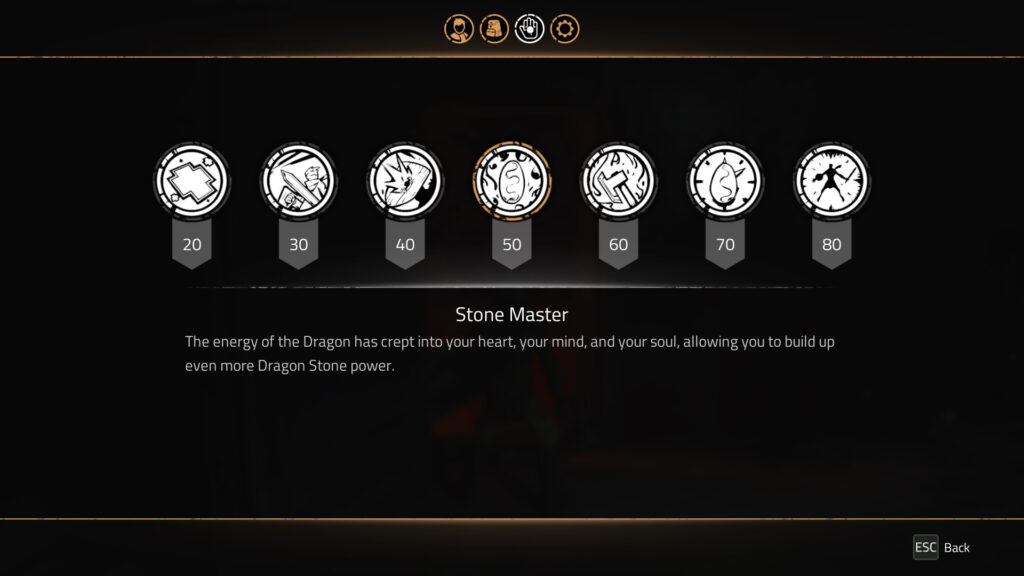The image size is (1024, 576).
Task: Click the level 50 banner
Action: point(512,244)
